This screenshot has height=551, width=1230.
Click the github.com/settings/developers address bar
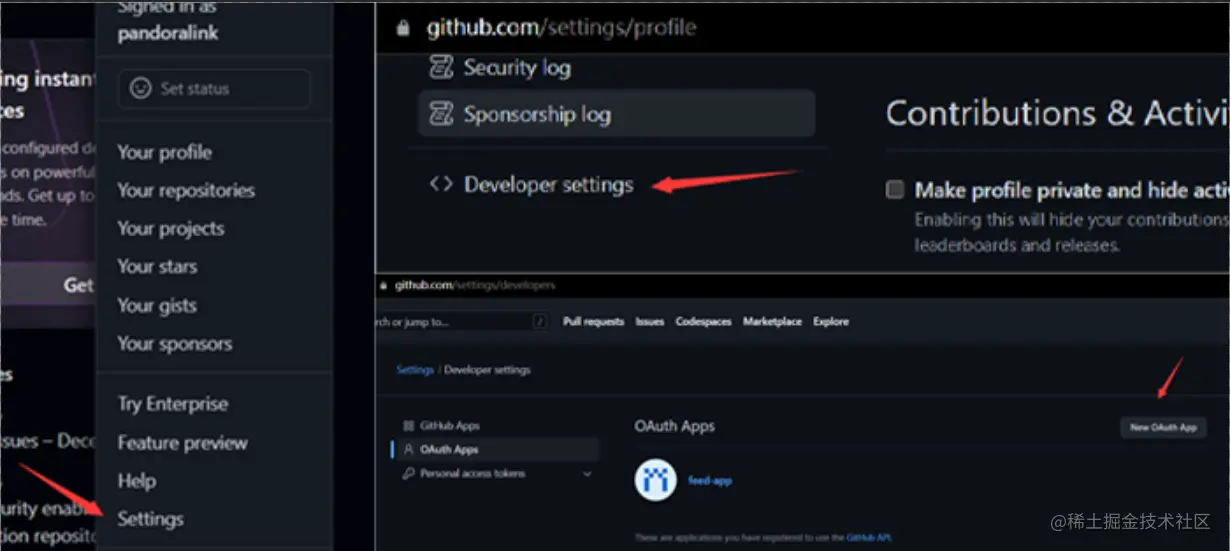tap(474, 285)
